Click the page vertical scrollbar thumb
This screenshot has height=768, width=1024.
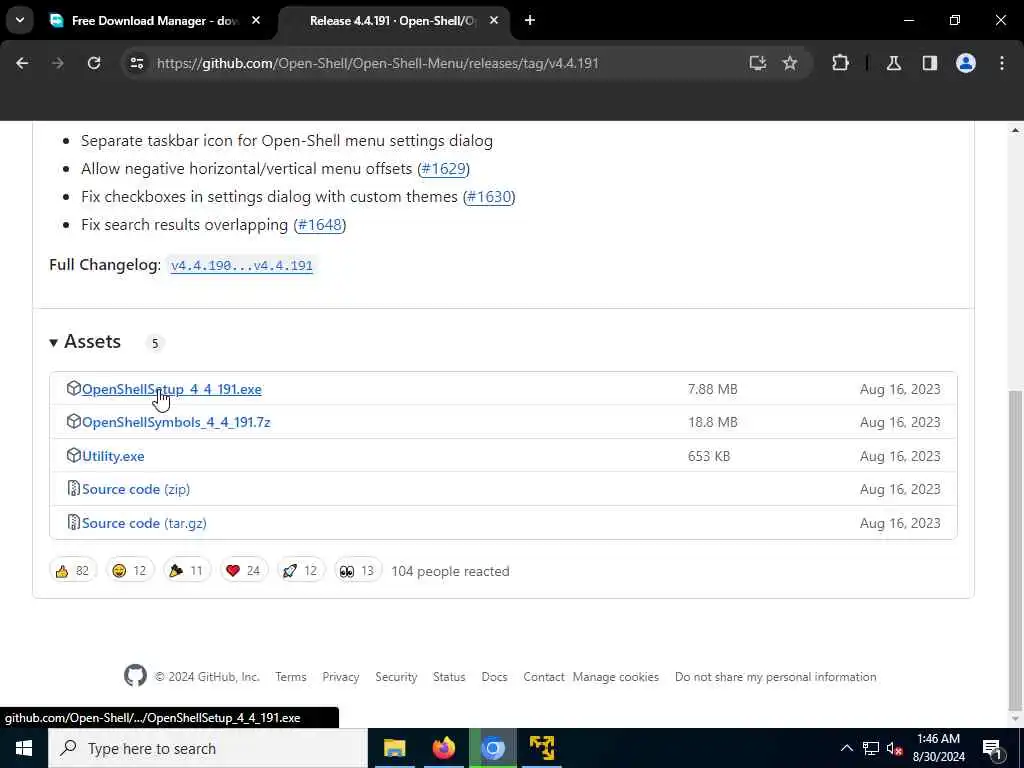tap(1015, 550)
